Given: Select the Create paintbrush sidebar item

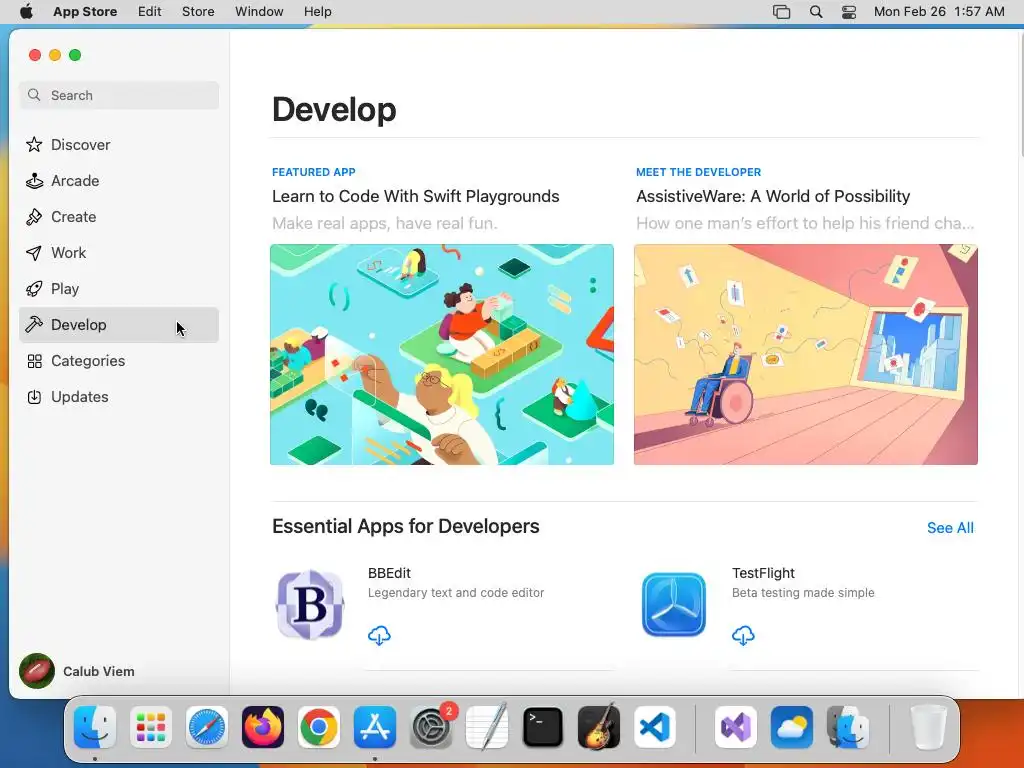Looking at the screenshot, I should click(x=118, y=217).
